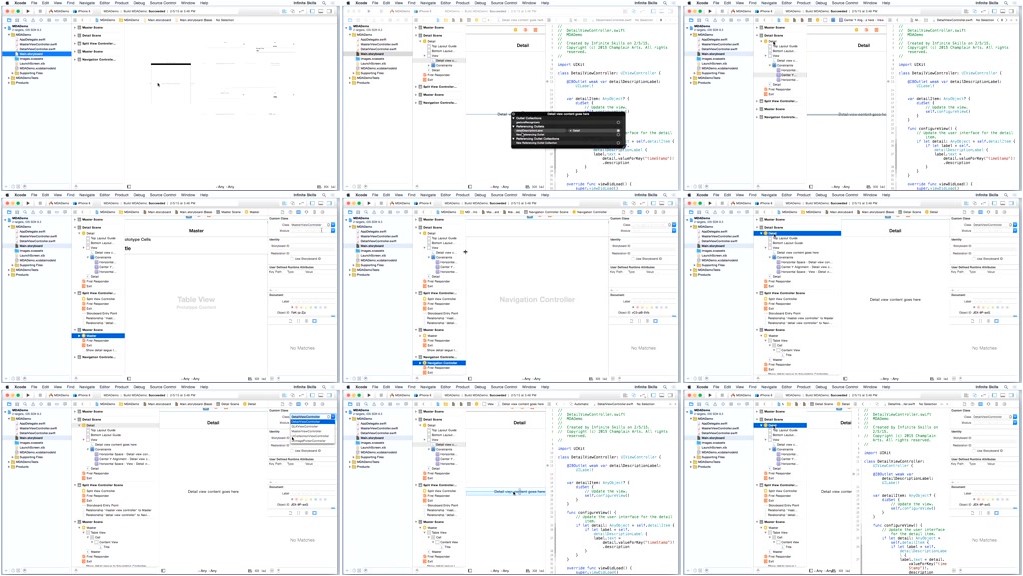
Task: Pick the blue label color in bottom-left screenshot
Action: coord(315,499)
